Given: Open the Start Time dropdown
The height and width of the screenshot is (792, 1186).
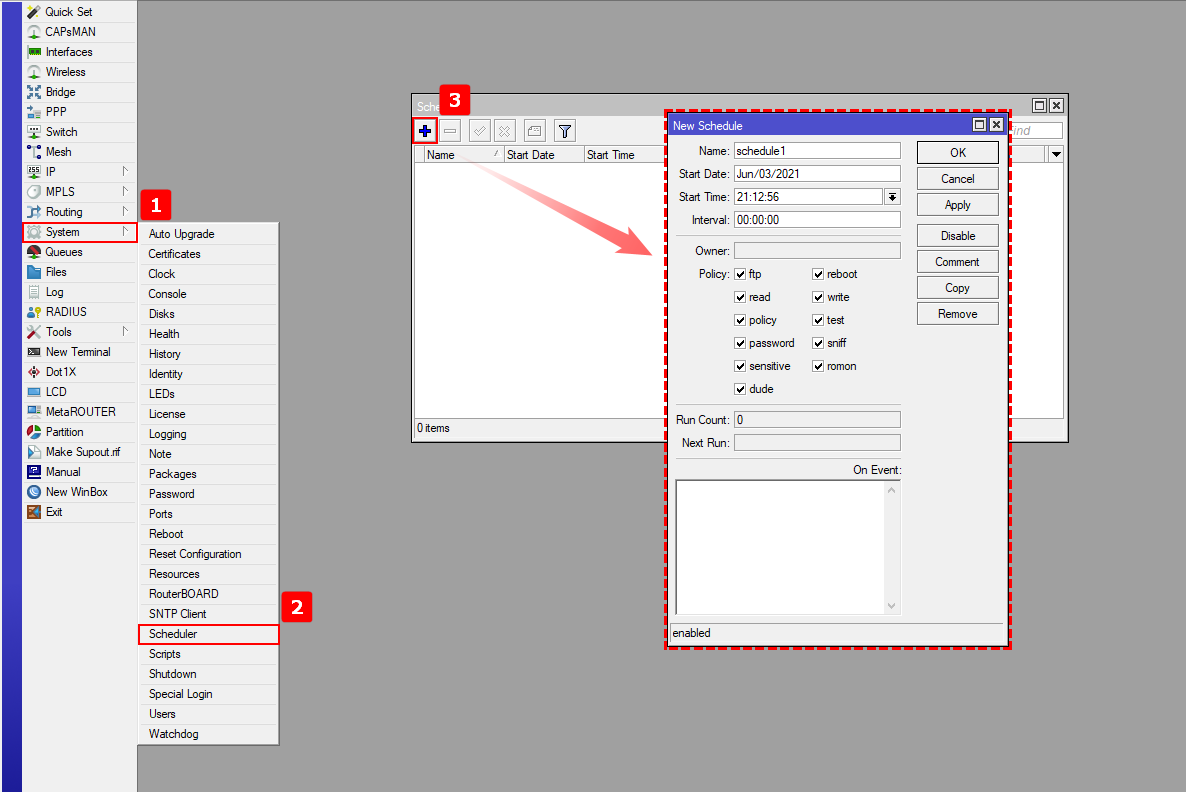Looking at the screenshot, I should 893,196.
